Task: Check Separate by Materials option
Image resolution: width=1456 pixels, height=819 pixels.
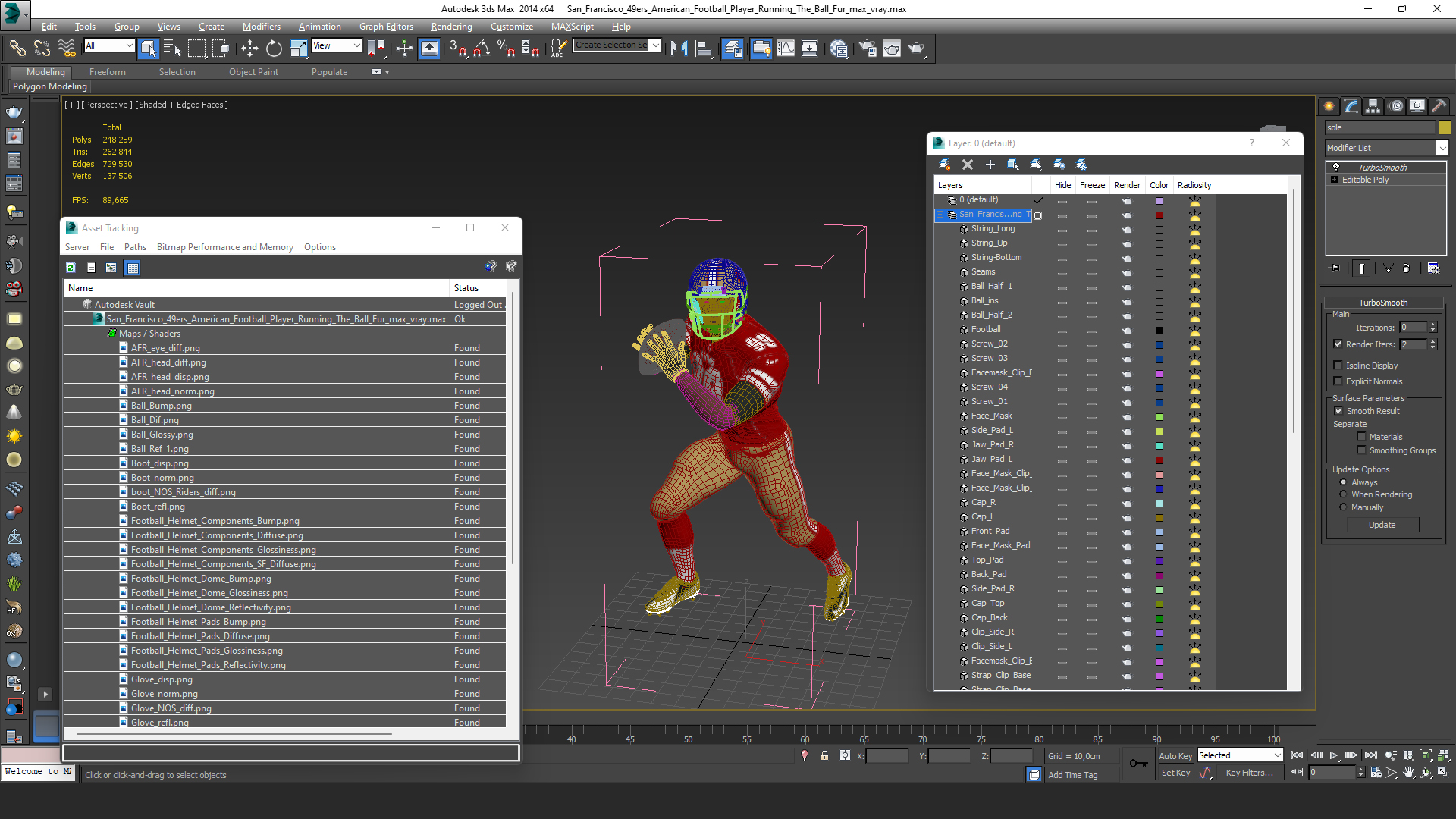Action: (1362, 437)
